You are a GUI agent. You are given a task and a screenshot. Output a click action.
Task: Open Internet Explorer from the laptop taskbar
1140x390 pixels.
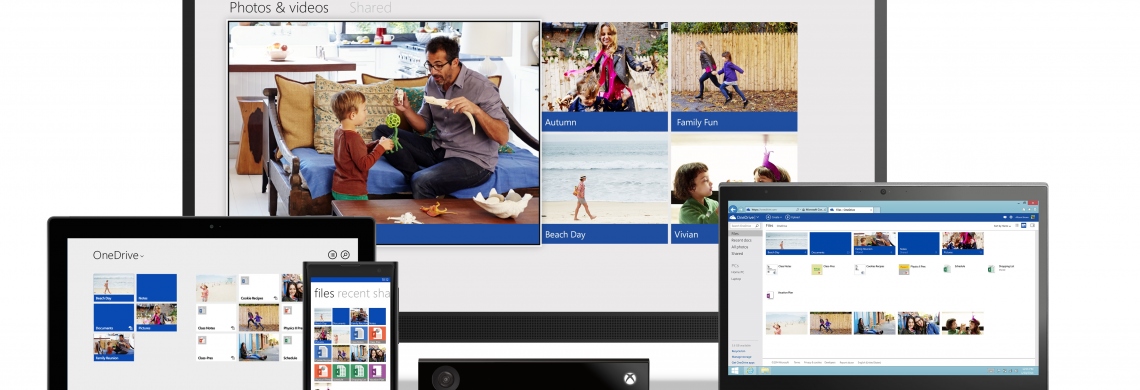(x=750, y=370)
